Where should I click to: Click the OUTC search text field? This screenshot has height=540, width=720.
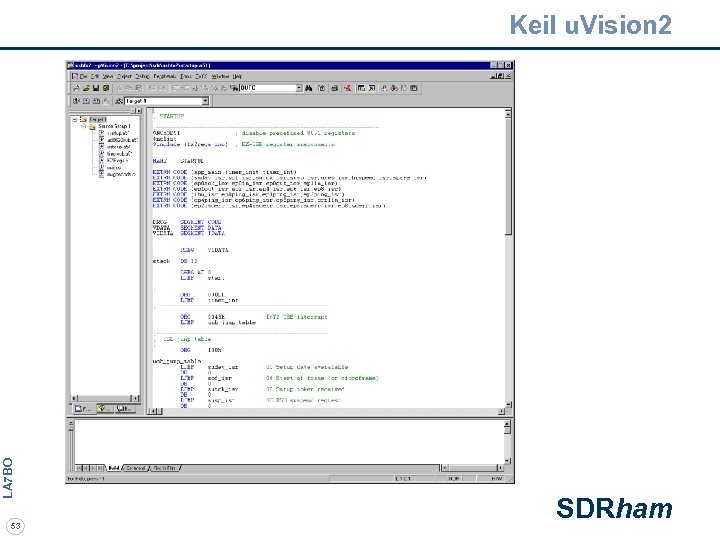pyautogui.click(x=267, y=88)
